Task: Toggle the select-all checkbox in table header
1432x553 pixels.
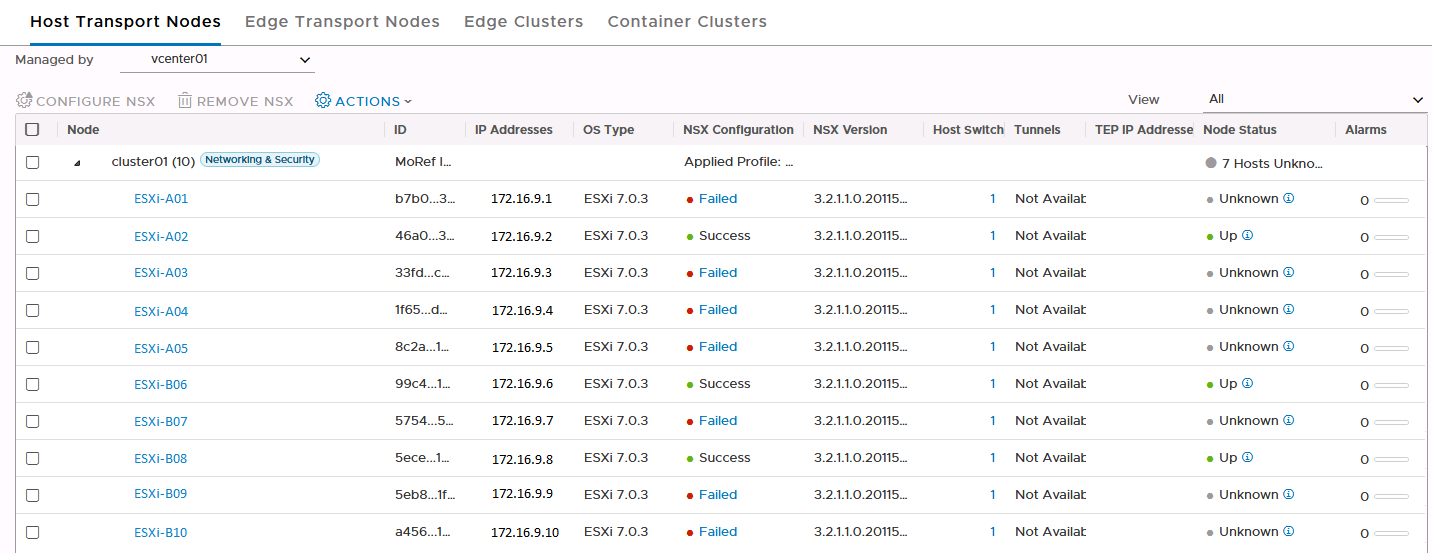Action: tap(33, 129)
